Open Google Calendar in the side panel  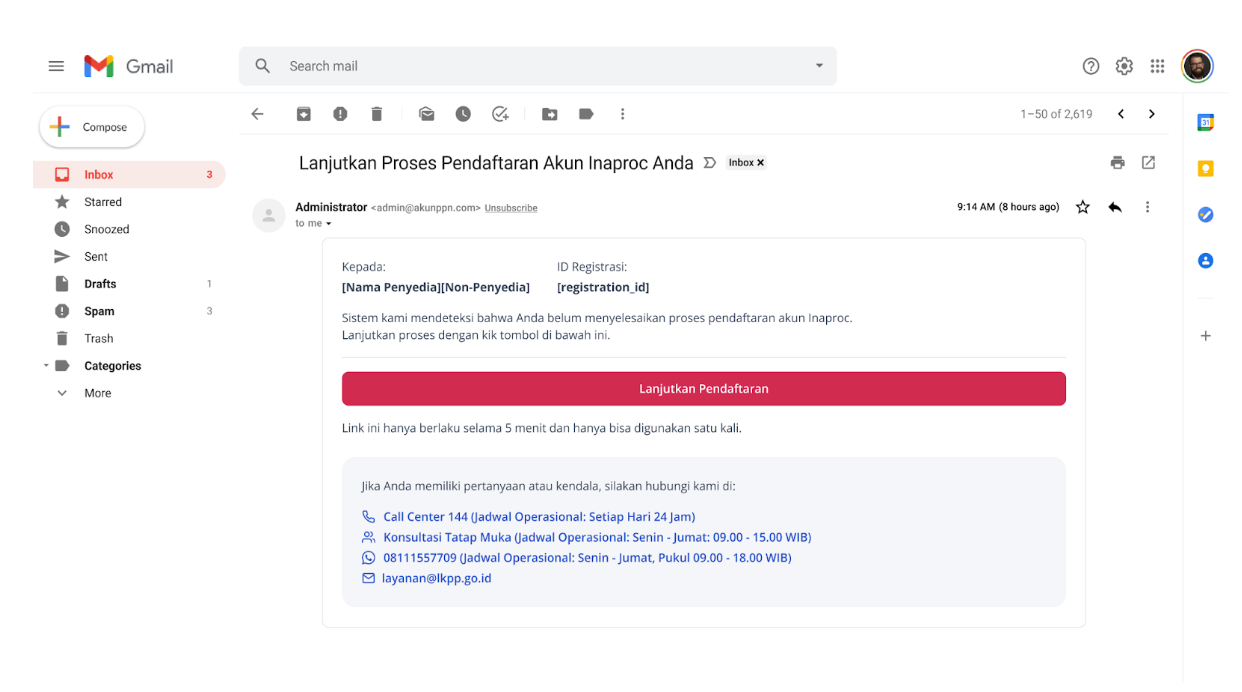(x=1205, y=121)
